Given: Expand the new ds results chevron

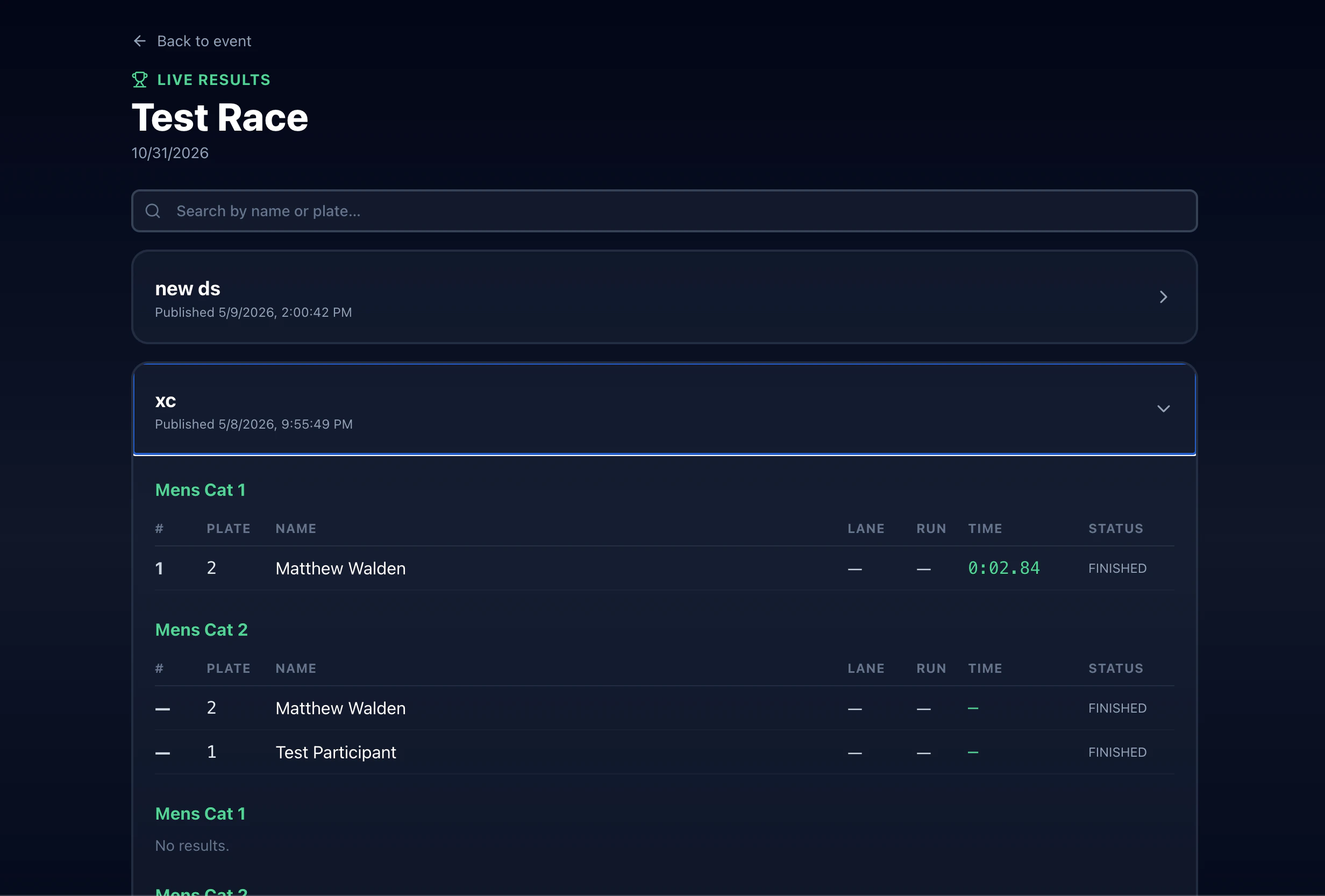Looking at the screenshot, I should click(1163, 297).
